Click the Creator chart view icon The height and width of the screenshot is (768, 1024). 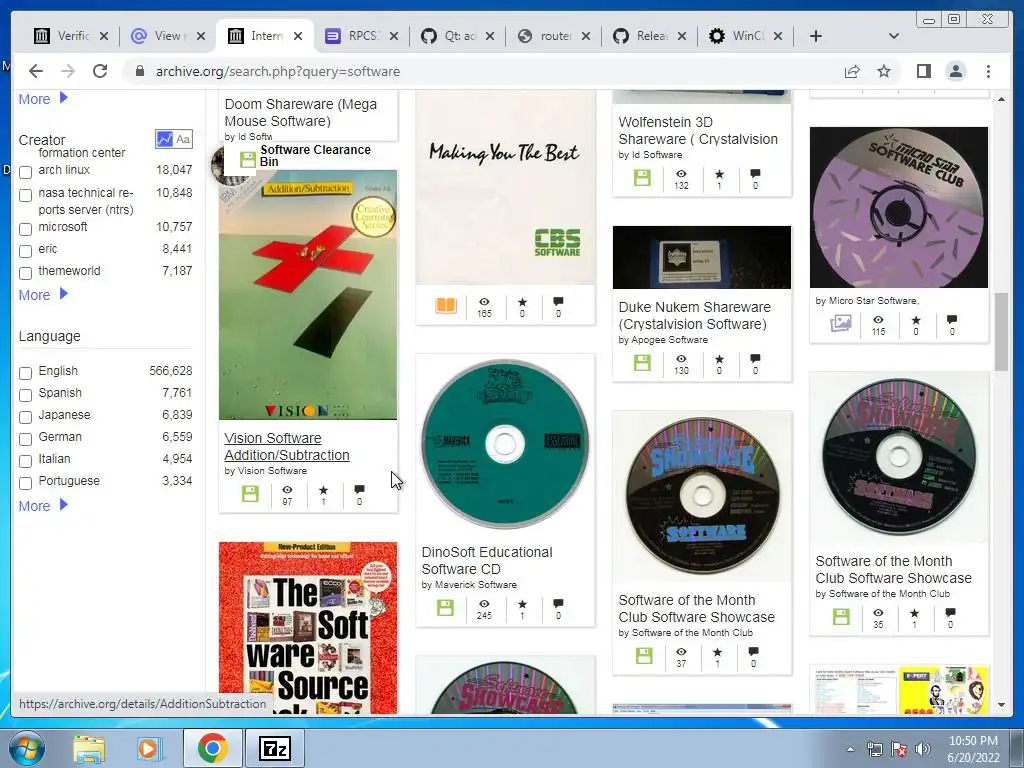tap(164, 139)
